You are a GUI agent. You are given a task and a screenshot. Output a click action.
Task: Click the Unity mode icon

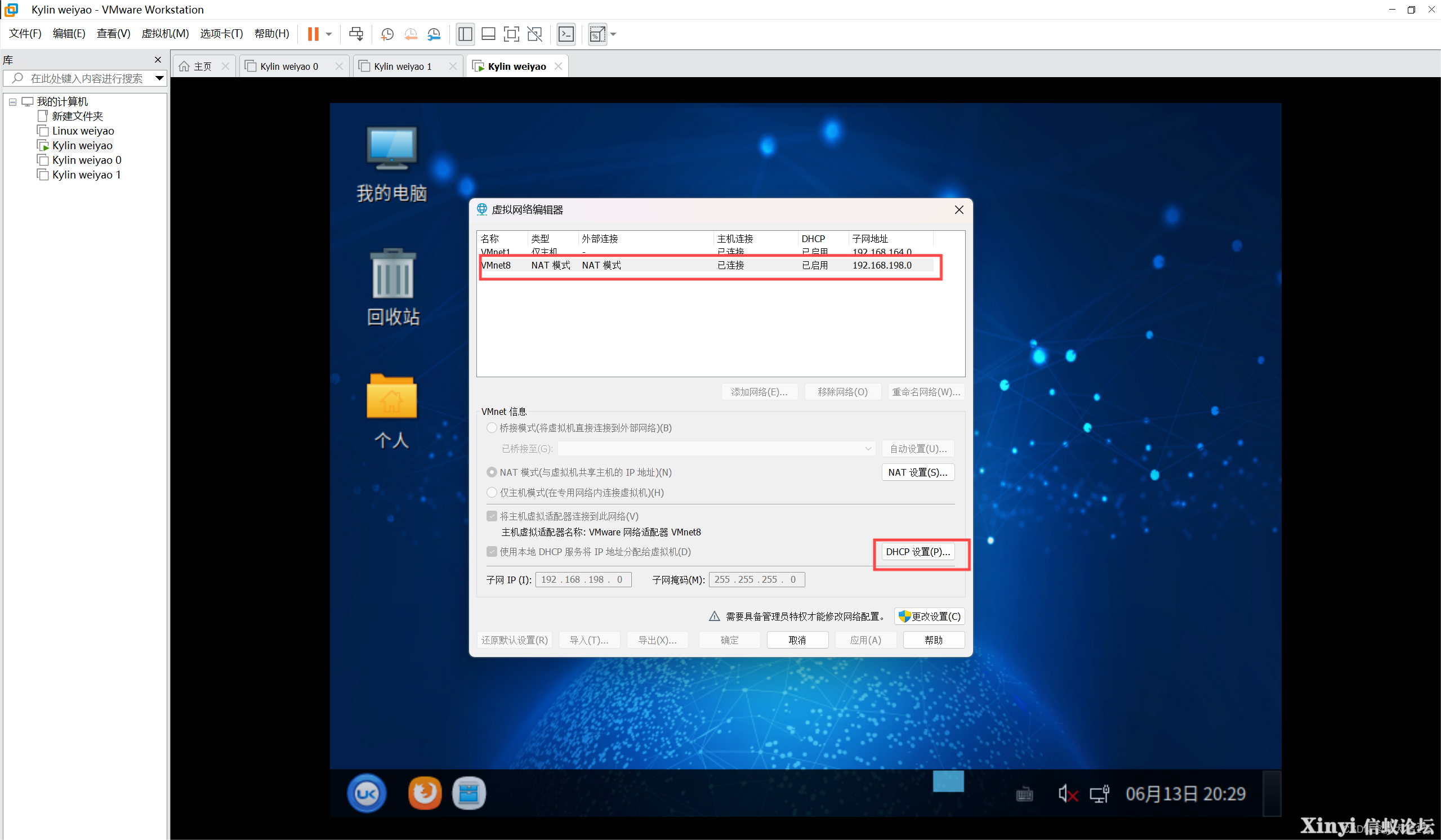(x=534, y=34)
